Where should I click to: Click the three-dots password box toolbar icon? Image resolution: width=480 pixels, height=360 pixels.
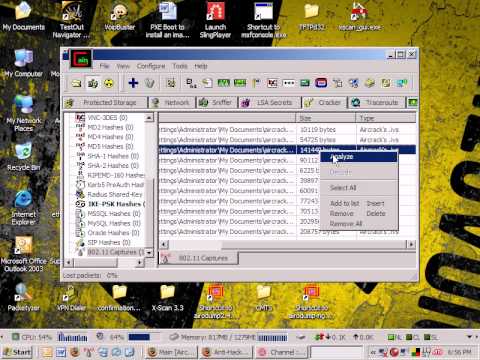click(289, 83)
